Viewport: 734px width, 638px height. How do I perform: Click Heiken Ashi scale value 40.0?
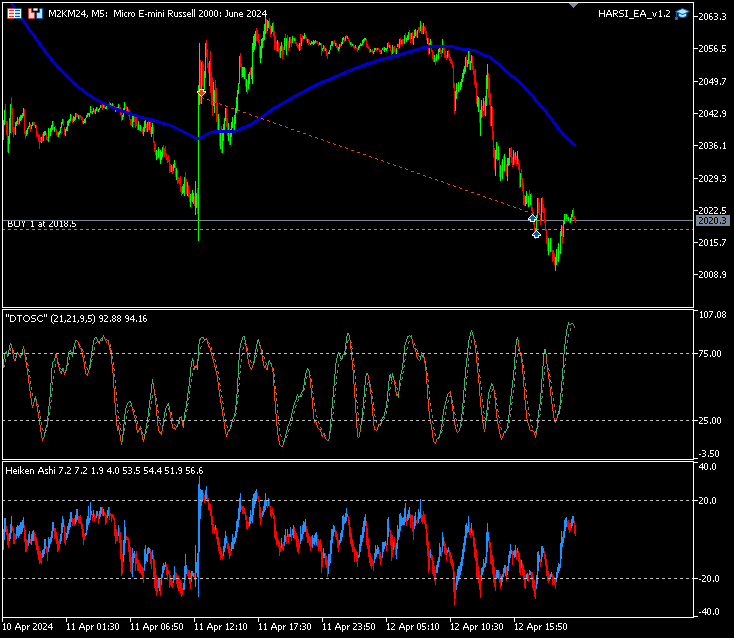tap(707, 467)
